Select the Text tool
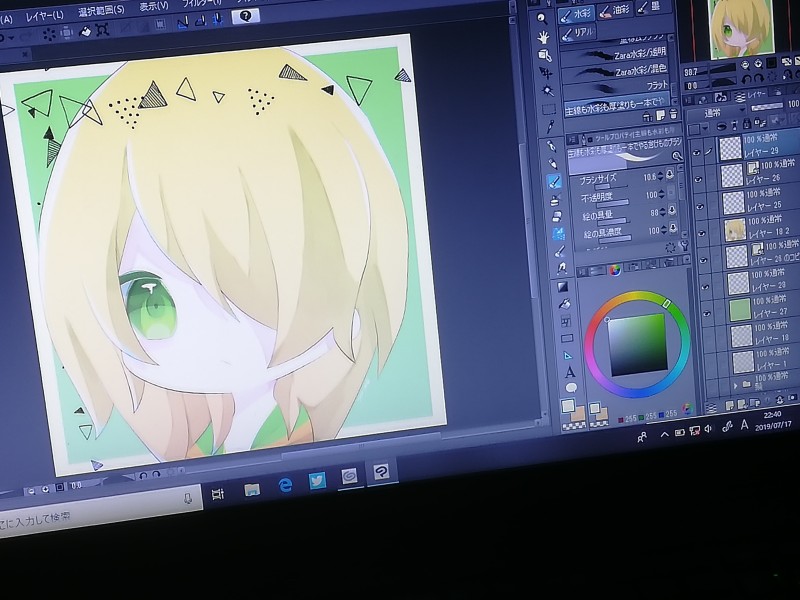The width and height of the screenshot is (800, 600). [570, 372]
